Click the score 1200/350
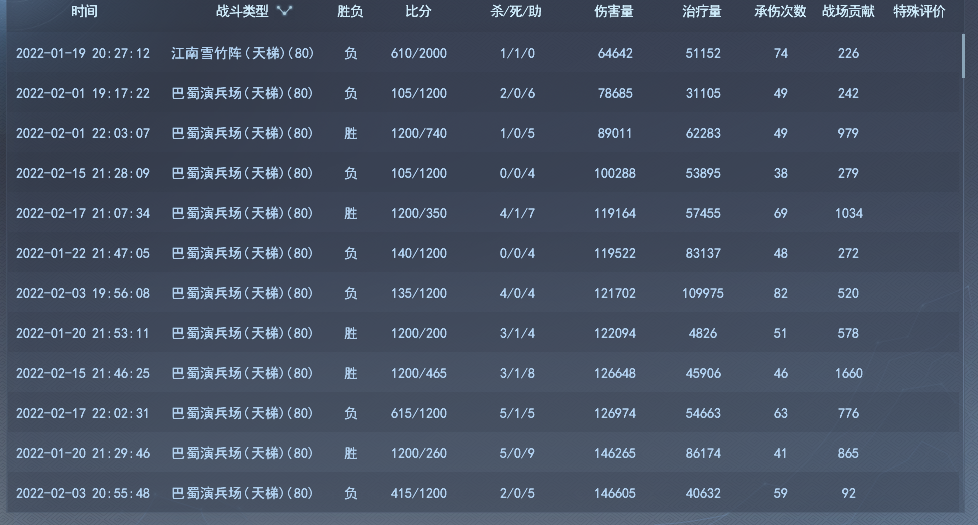The image size is (978, 525). pos(419,213)
